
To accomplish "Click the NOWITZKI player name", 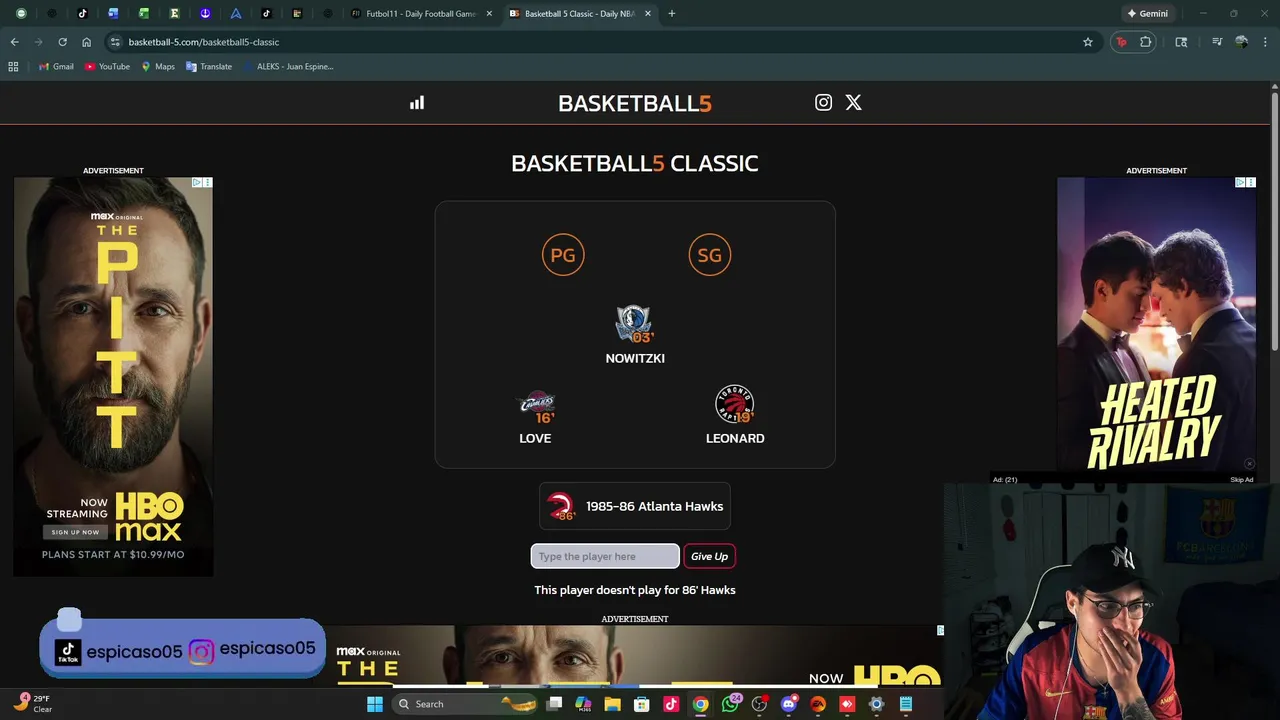I will (x=635, y=358).
